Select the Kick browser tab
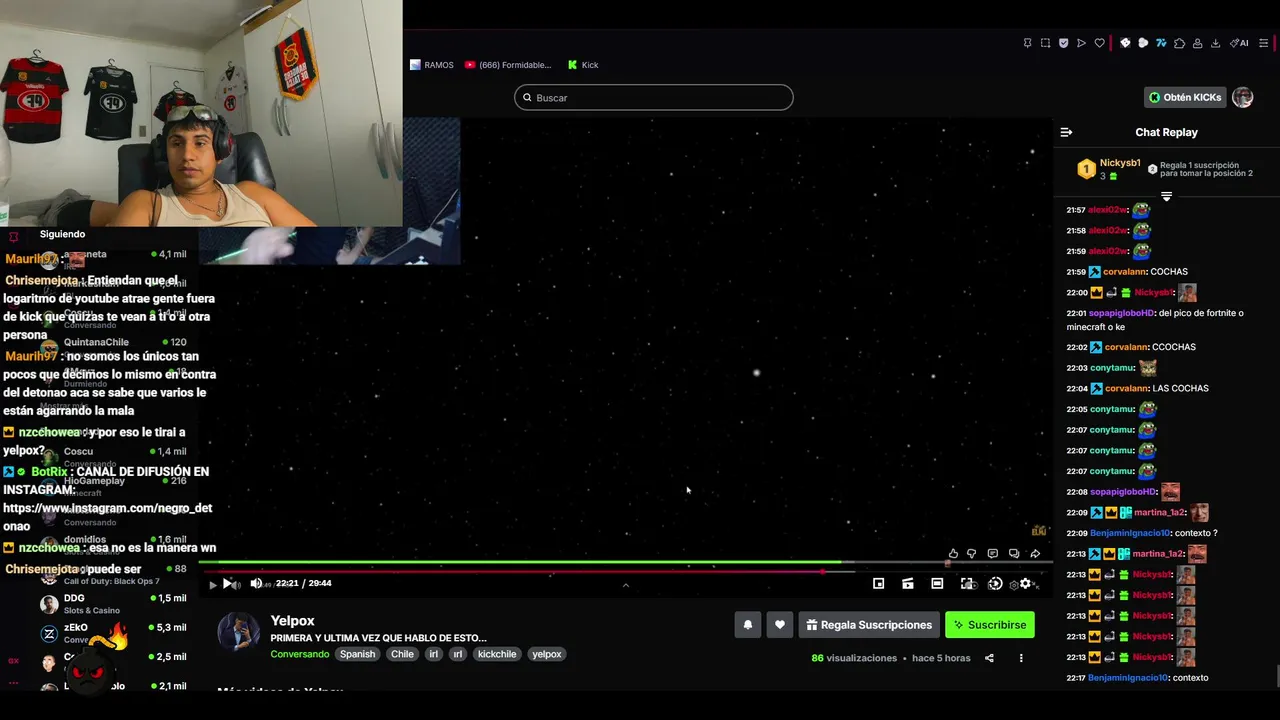 click(x=583, y=65)
